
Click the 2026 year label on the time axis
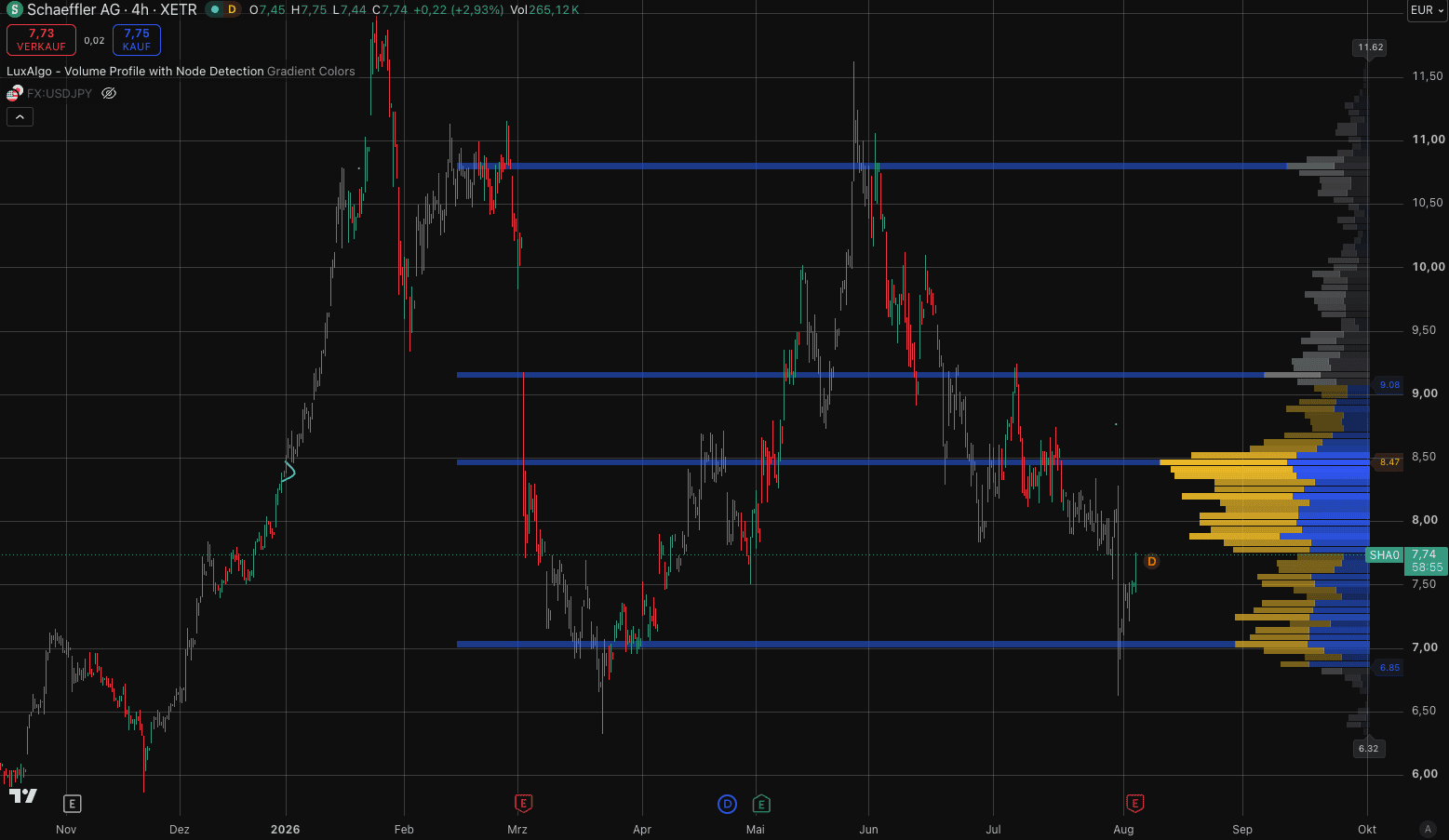285,829
